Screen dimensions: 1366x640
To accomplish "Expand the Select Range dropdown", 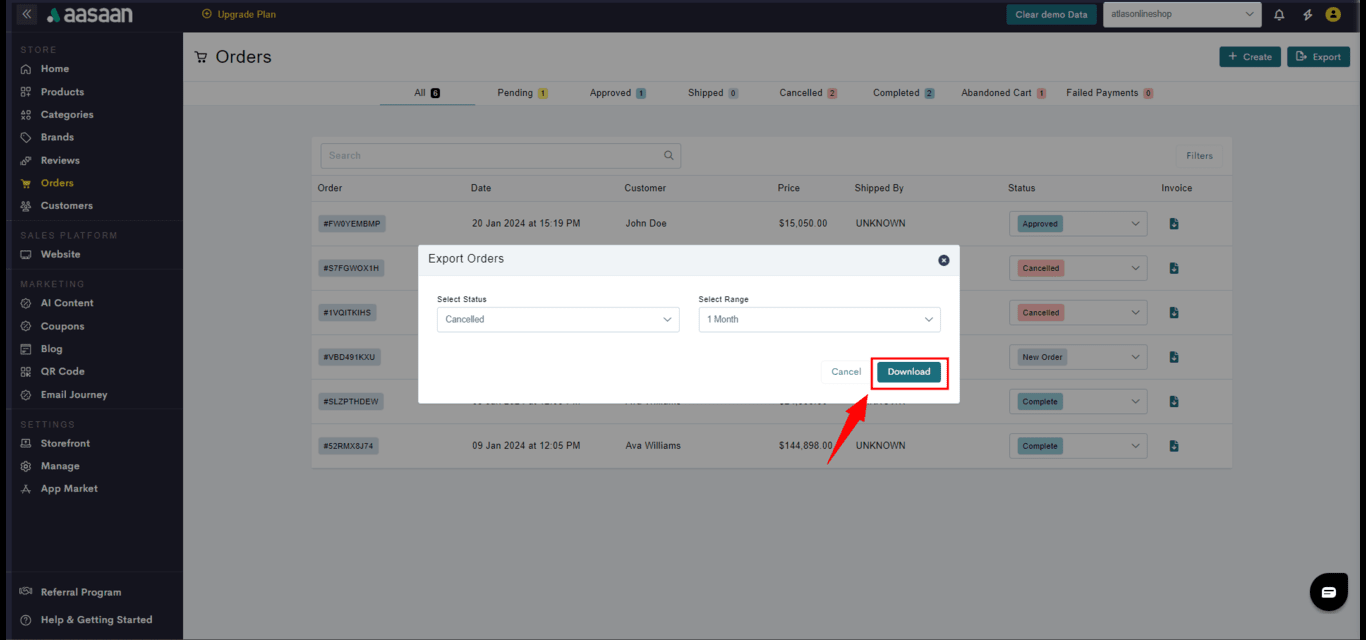I will tap(819, 320).
